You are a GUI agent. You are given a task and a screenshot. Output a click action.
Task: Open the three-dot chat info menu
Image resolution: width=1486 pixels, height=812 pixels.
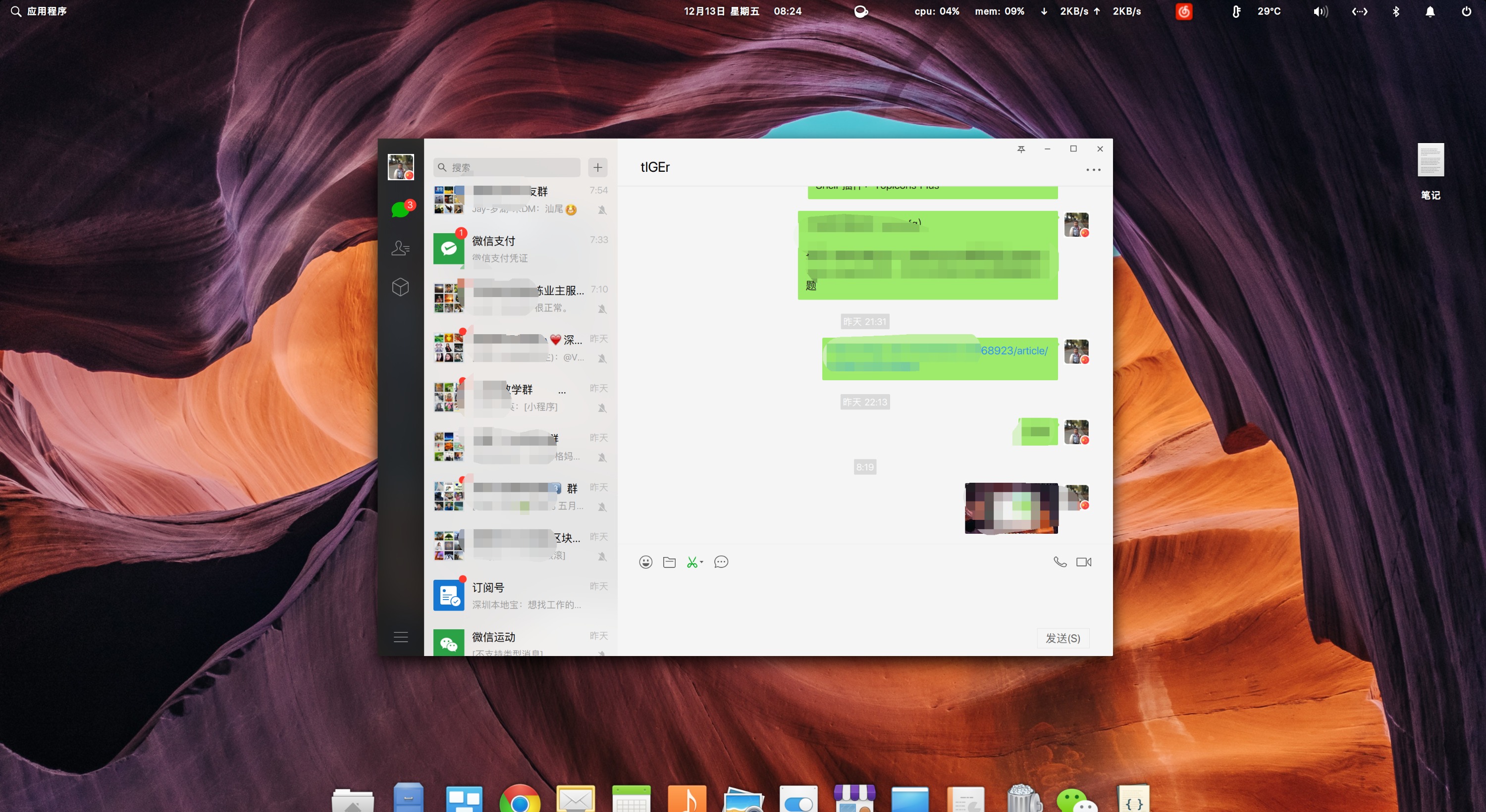click(x=1093, y=169)
